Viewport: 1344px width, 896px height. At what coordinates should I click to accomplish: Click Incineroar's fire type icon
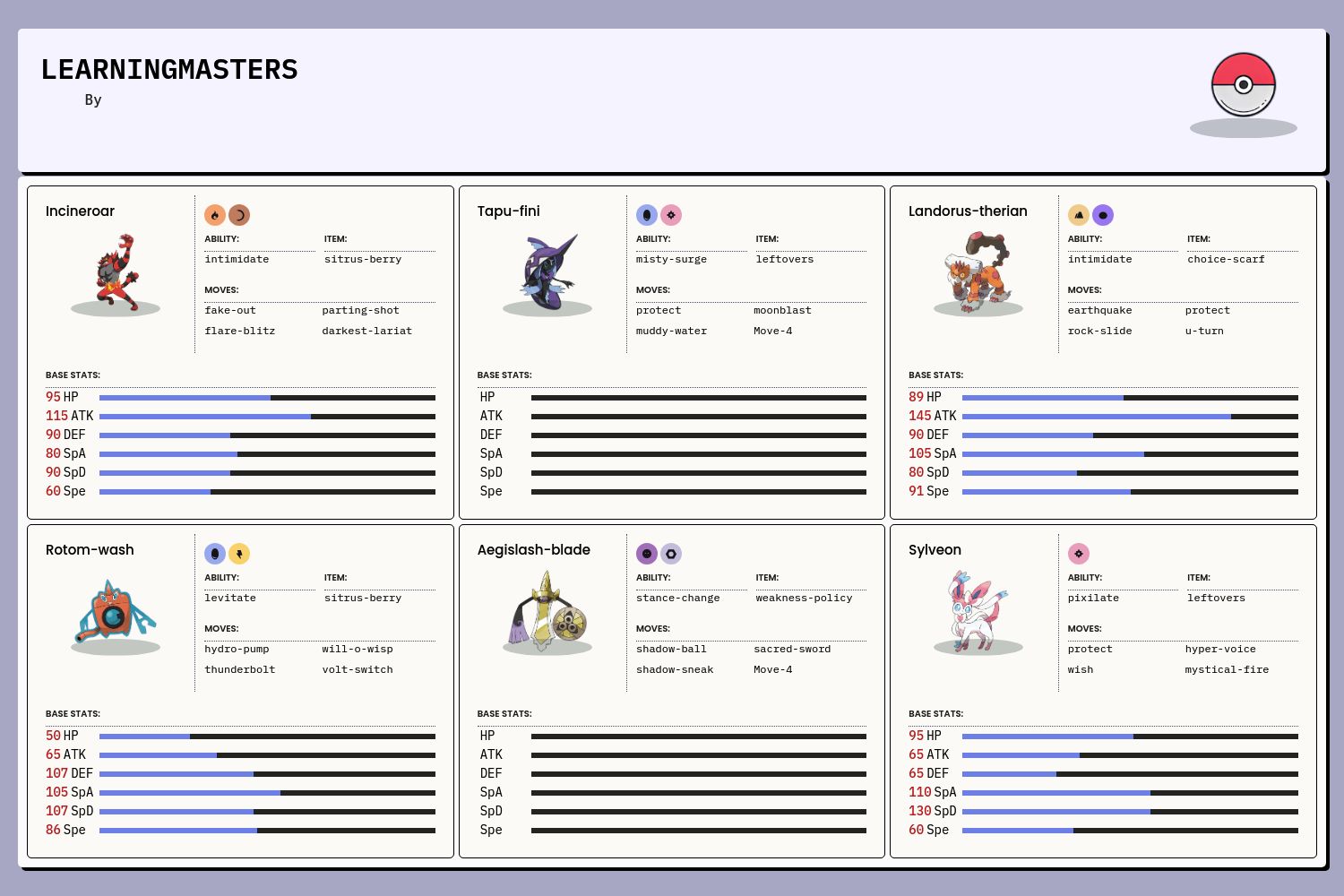point(215,215)
